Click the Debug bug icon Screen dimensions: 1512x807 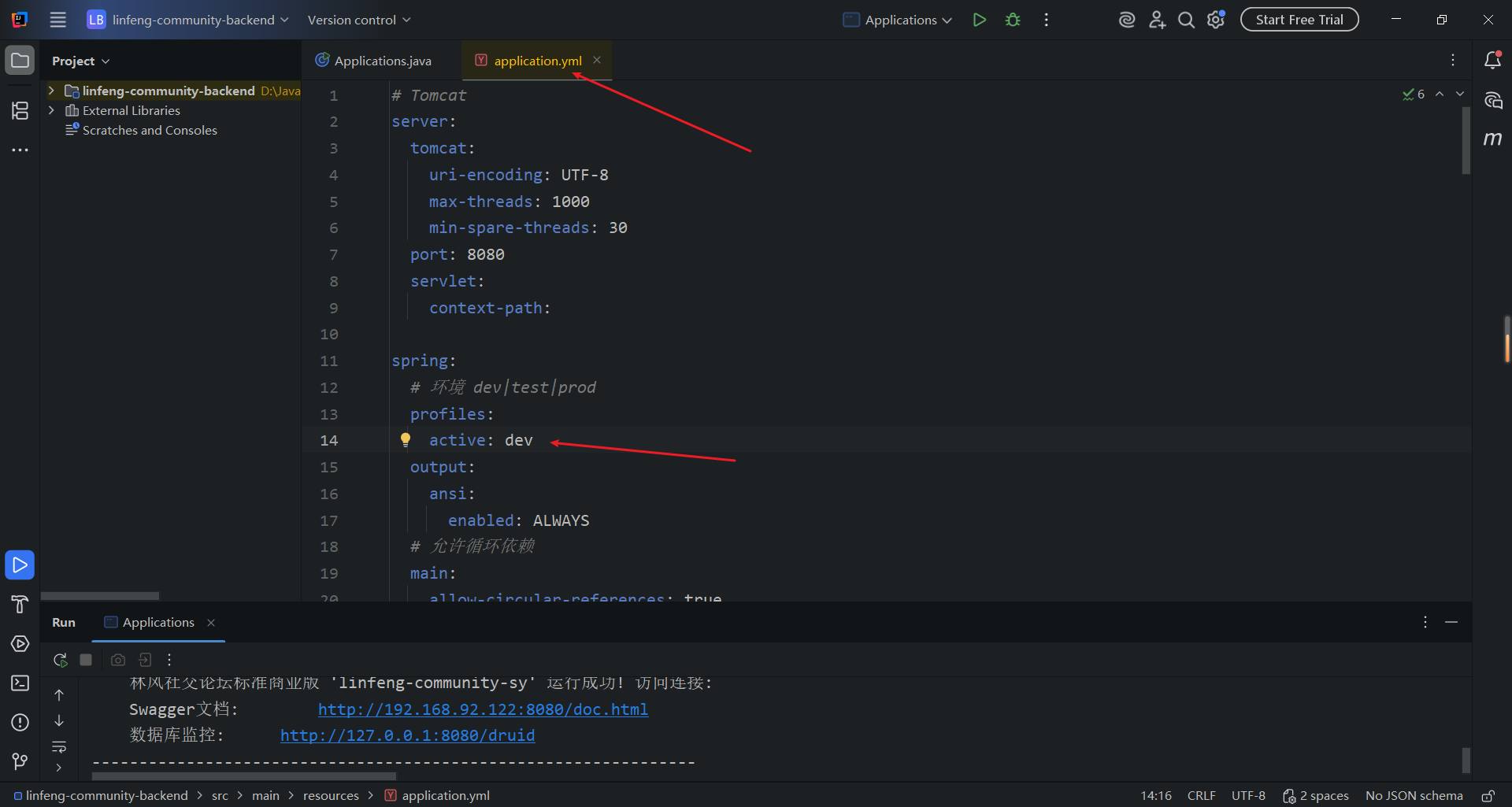point(1013,20)
